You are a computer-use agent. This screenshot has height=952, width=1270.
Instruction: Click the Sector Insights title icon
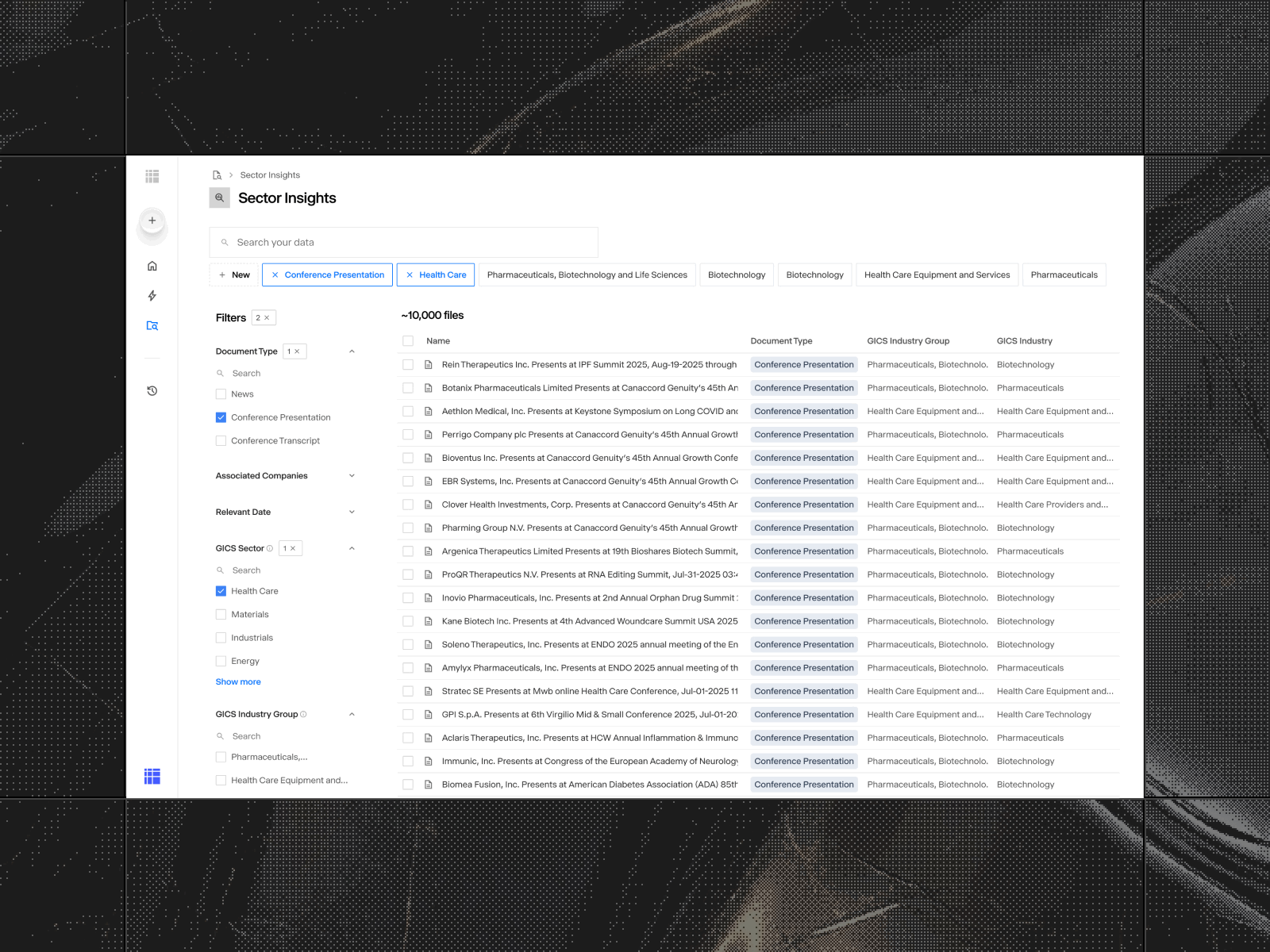pos(220,198)
